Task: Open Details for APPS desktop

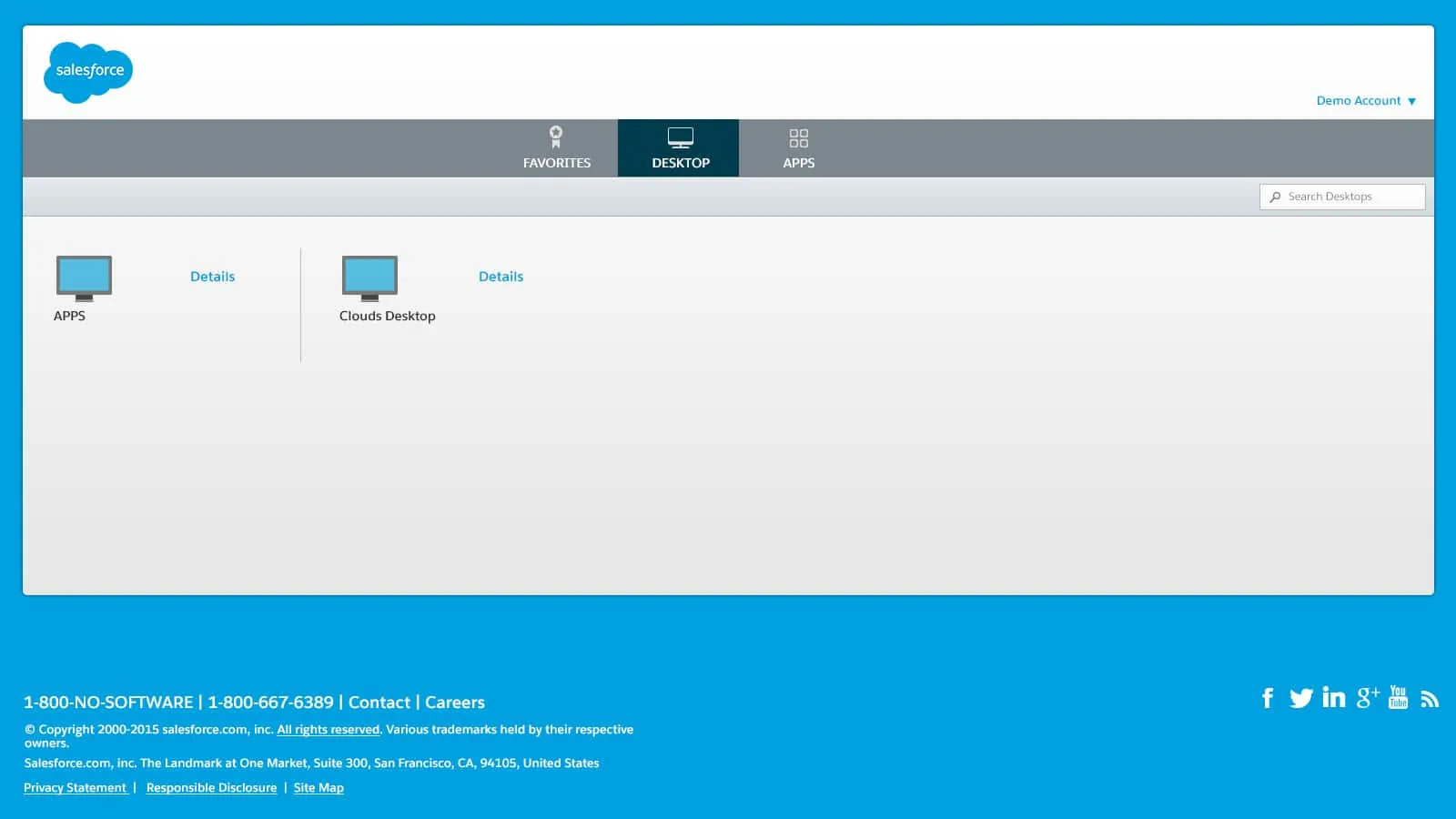Action: click(x=212, y=277)
